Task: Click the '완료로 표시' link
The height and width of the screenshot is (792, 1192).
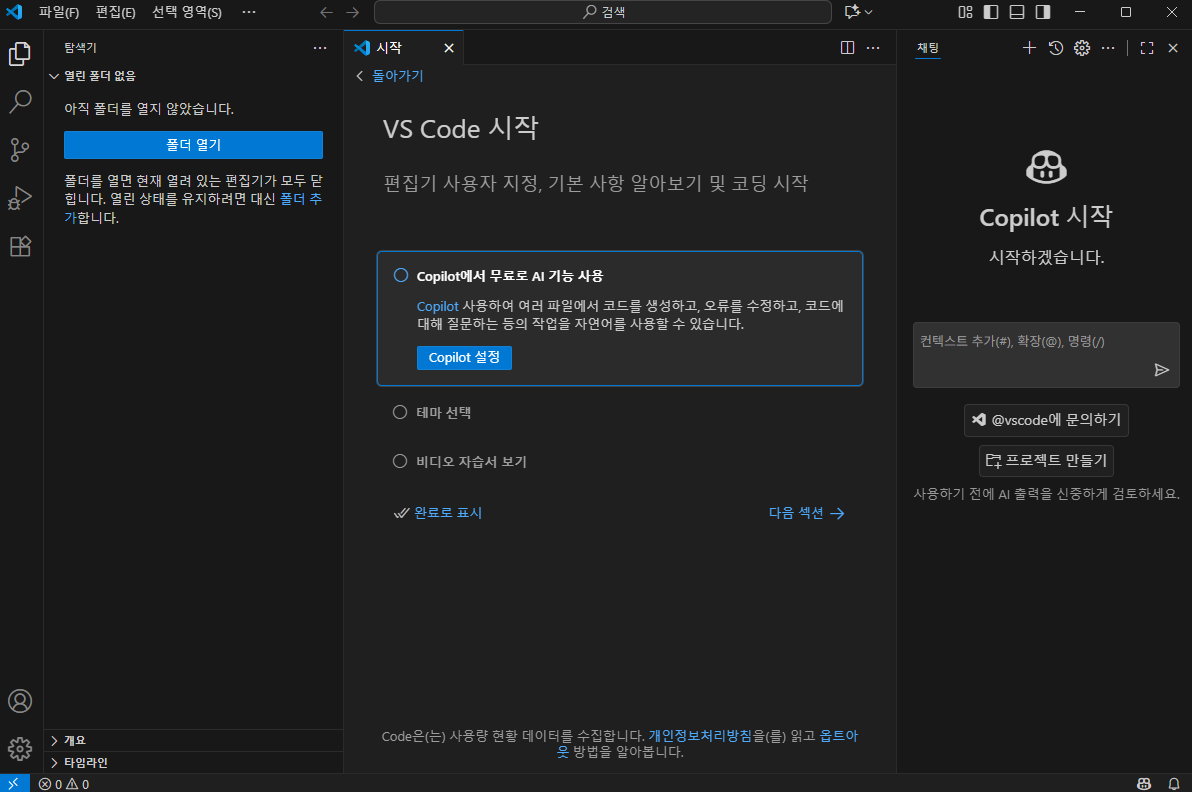Action: pyautogui.click(x=448, y=513)
